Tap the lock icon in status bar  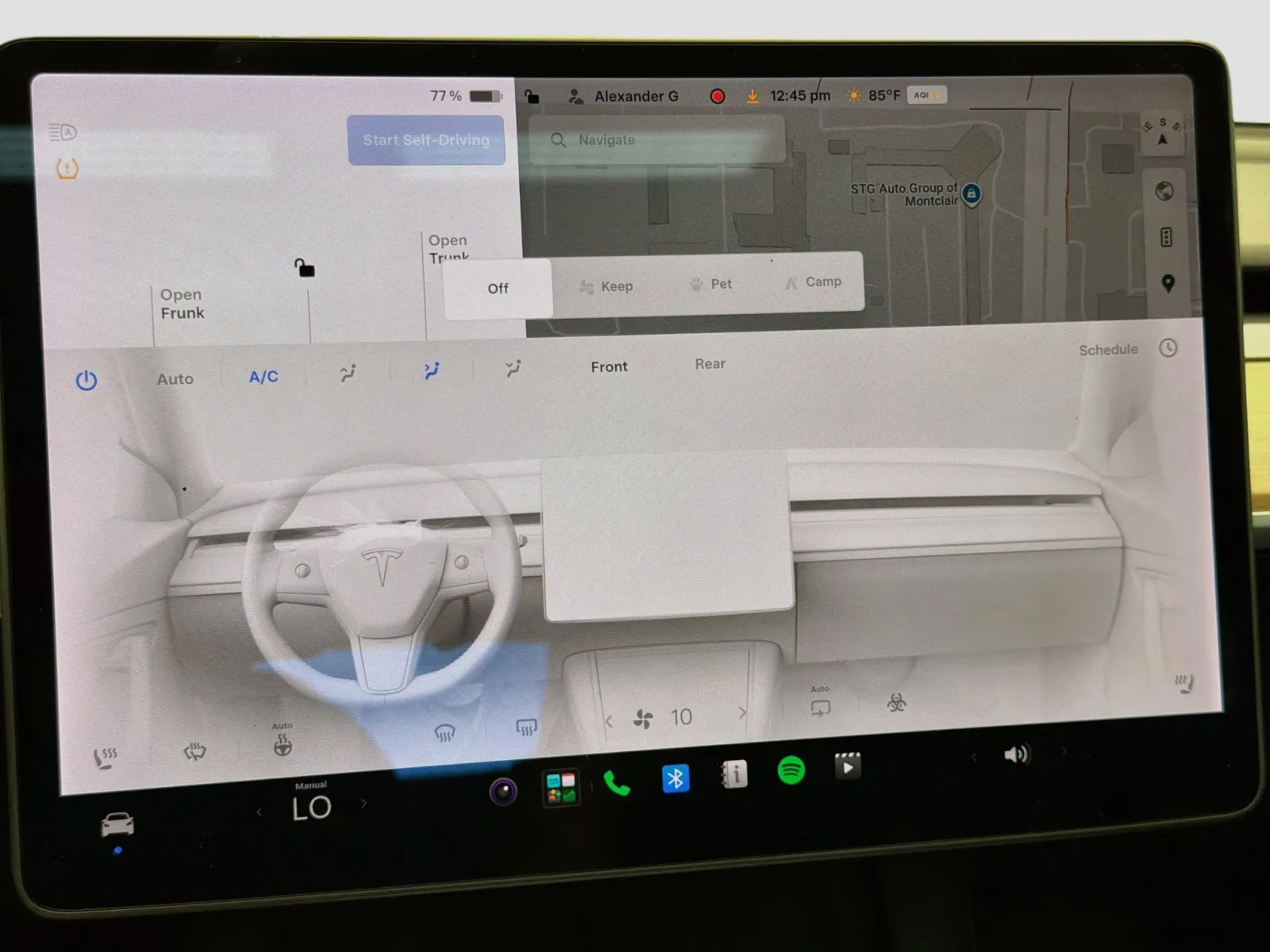pos(532,97)
